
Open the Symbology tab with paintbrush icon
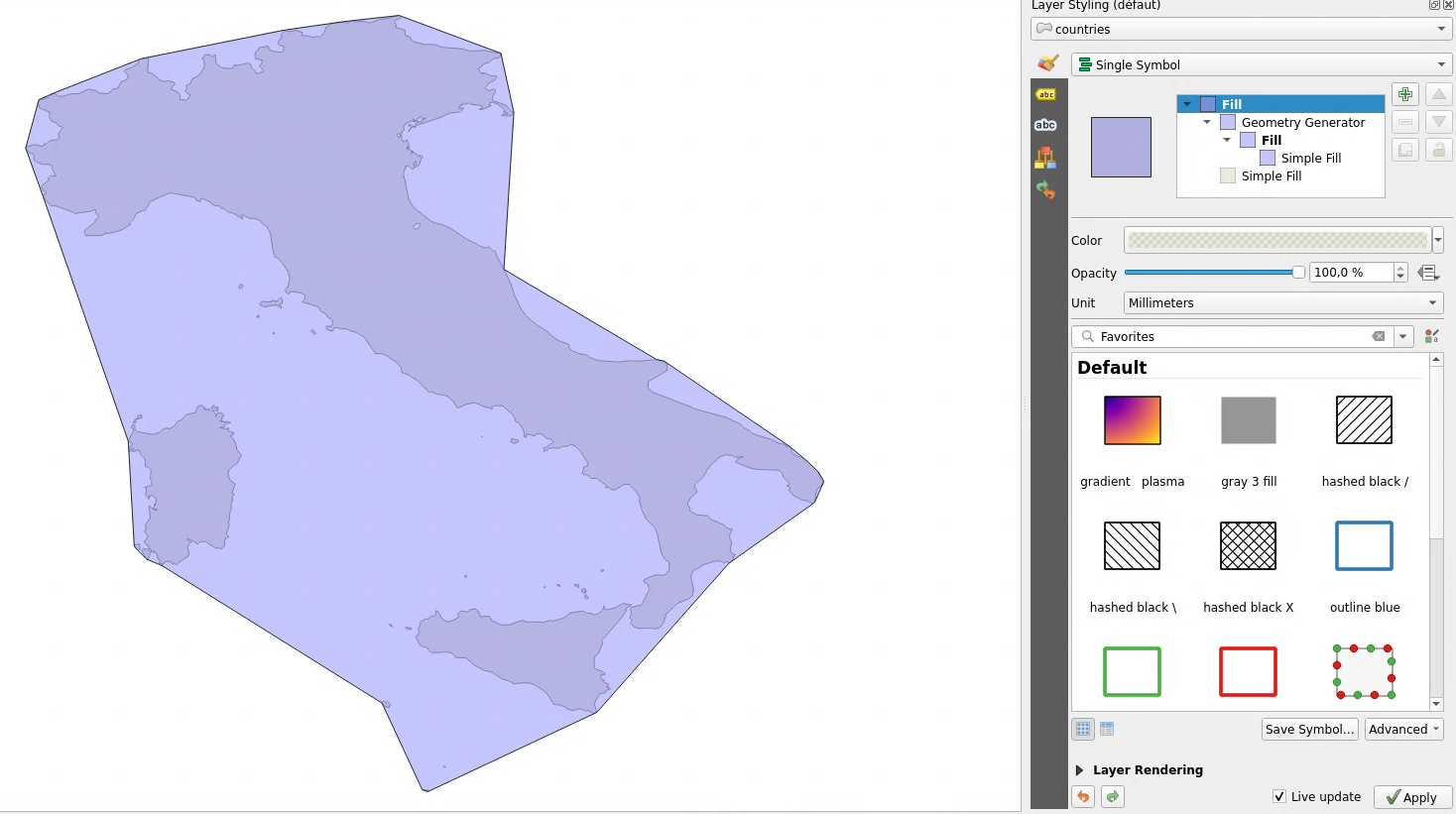tap(1047, 63)
